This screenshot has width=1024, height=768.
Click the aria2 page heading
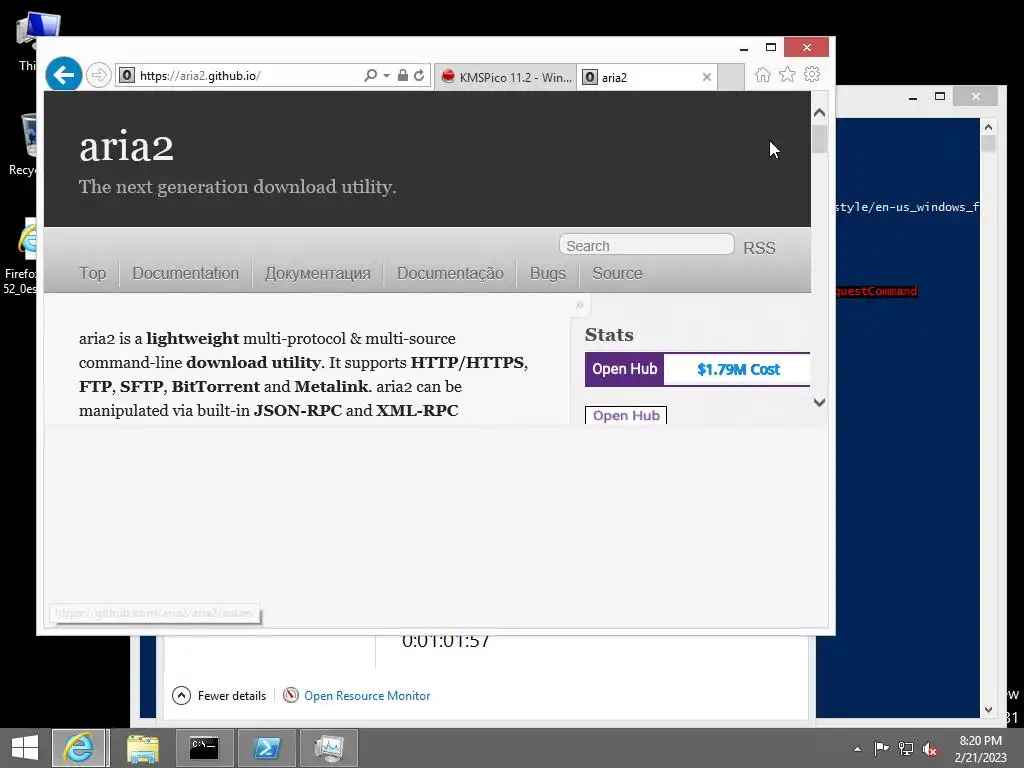coord(126,146)
